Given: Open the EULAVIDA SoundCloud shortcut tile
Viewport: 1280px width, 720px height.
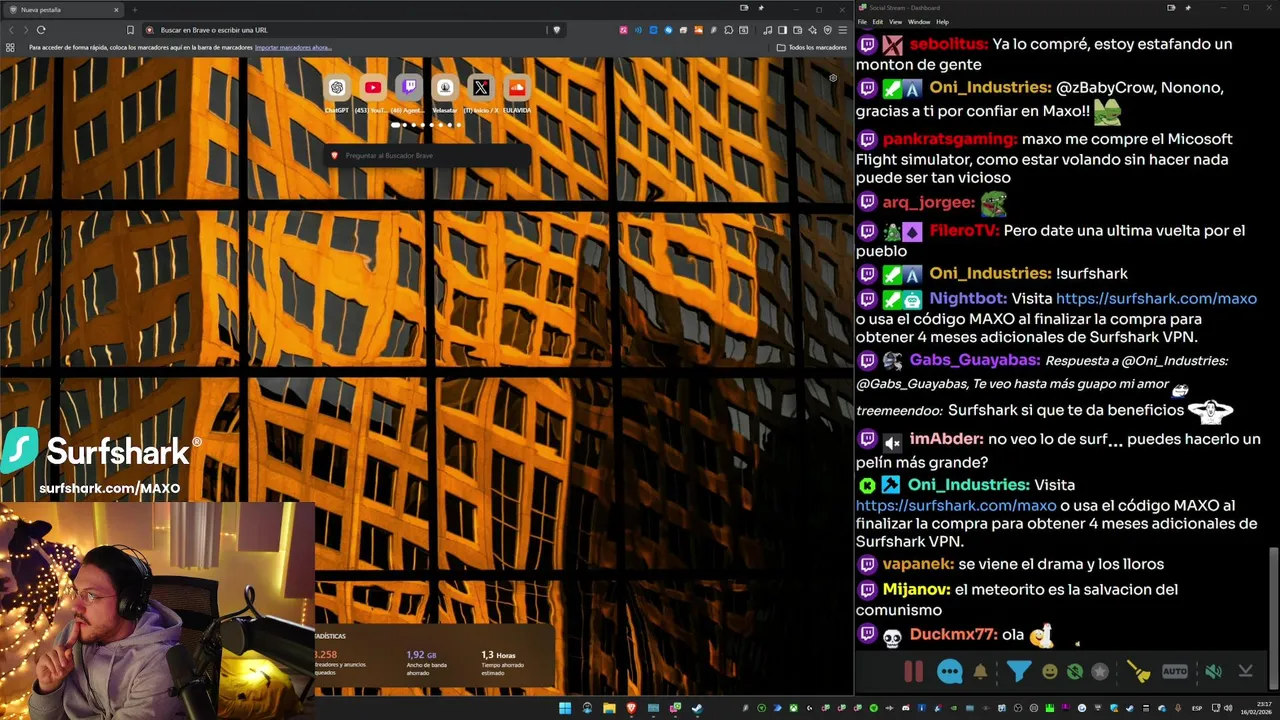Looking at the screenshot, I should (x=517, y=88).
